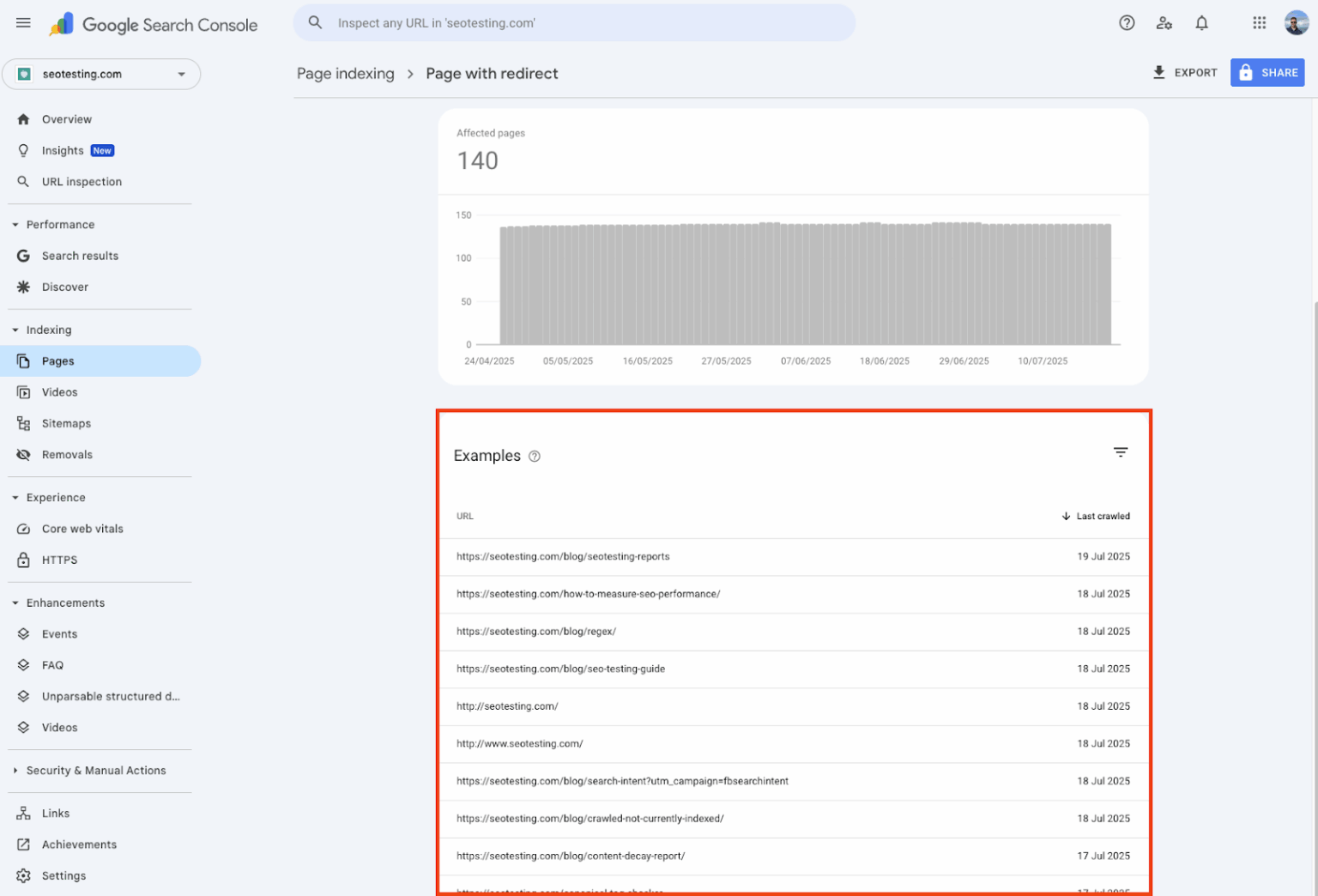Click the URL inspection search bar
Viewport: 1318px width, 896px height.
click(574, 22)
